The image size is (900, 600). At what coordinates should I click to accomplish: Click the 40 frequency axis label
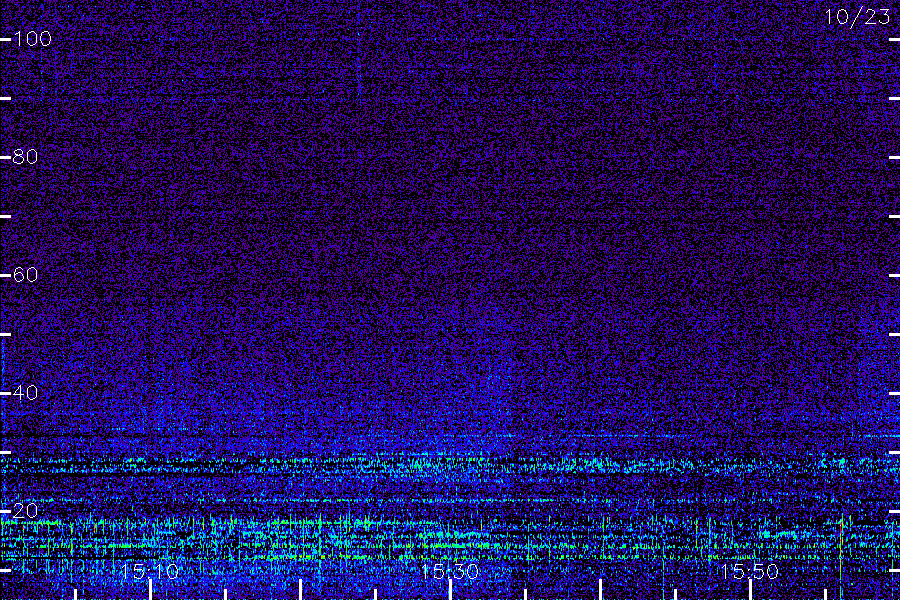[x=25, y=393]
